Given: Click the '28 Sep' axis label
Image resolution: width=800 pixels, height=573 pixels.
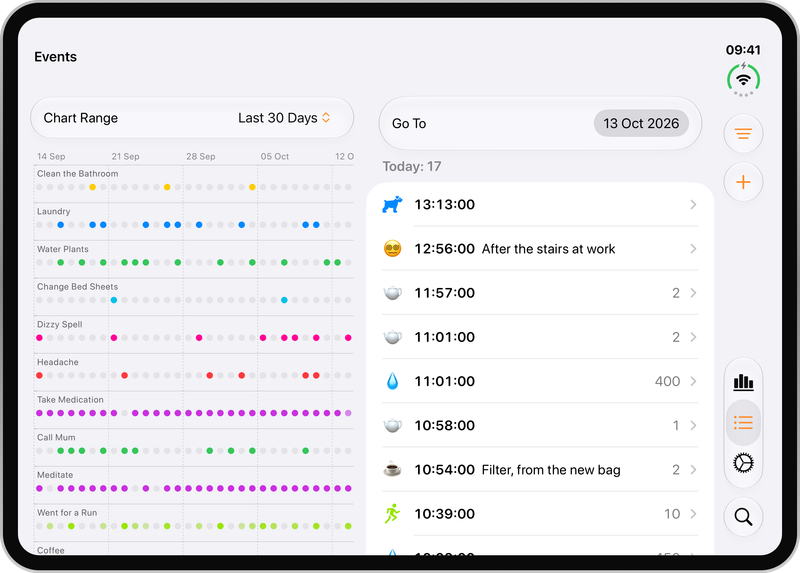Looking at the screenshot, I should coord(201,156).
